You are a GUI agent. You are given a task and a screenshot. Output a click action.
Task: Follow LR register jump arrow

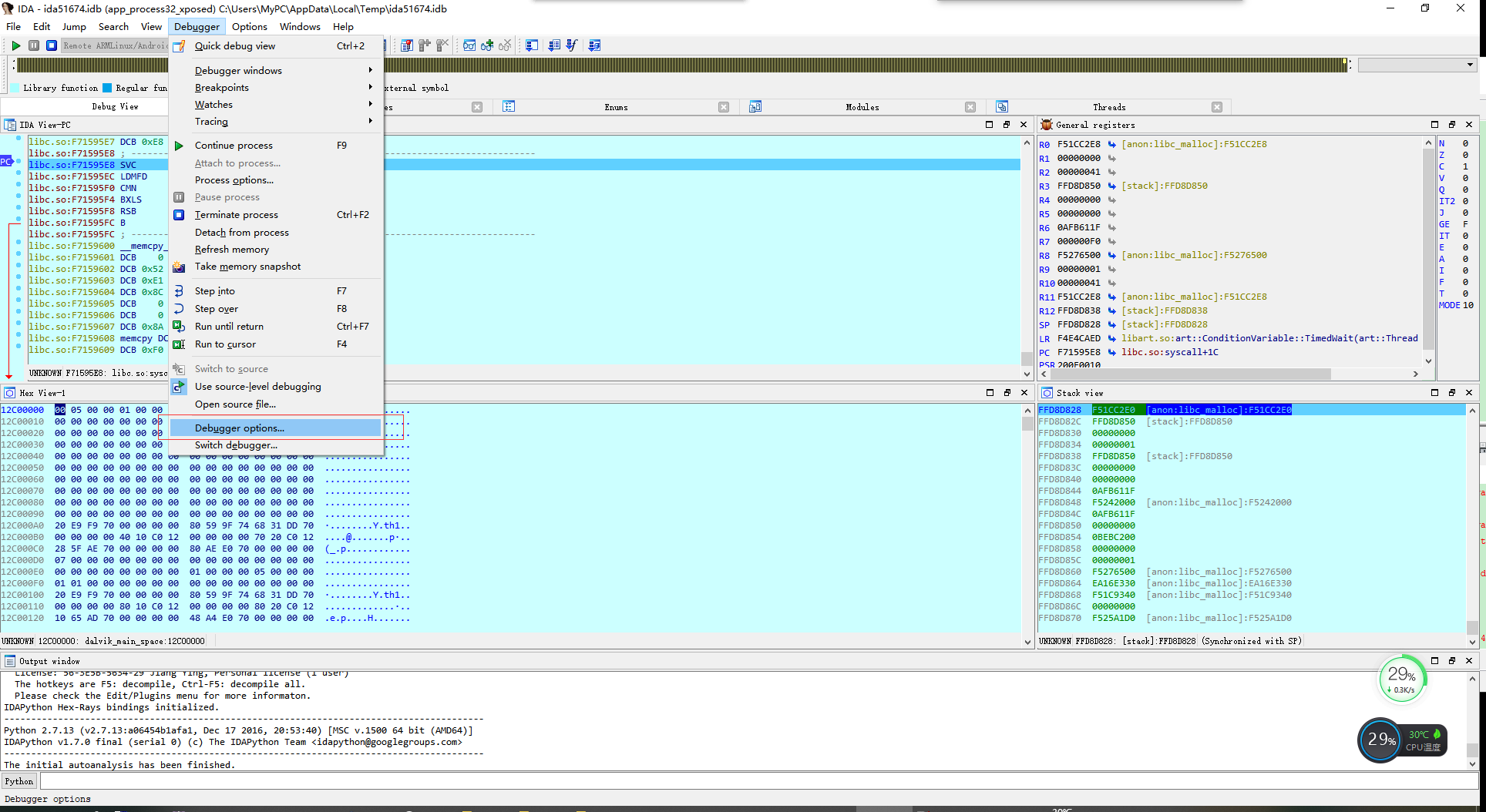[x=1112, y=338]
